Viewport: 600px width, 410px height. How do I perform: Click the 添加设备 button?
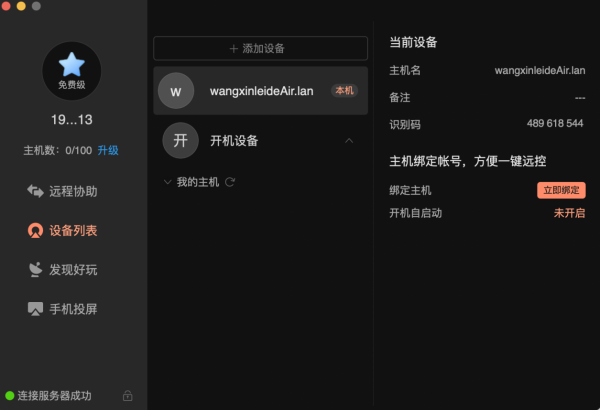(x=261, y=48)
